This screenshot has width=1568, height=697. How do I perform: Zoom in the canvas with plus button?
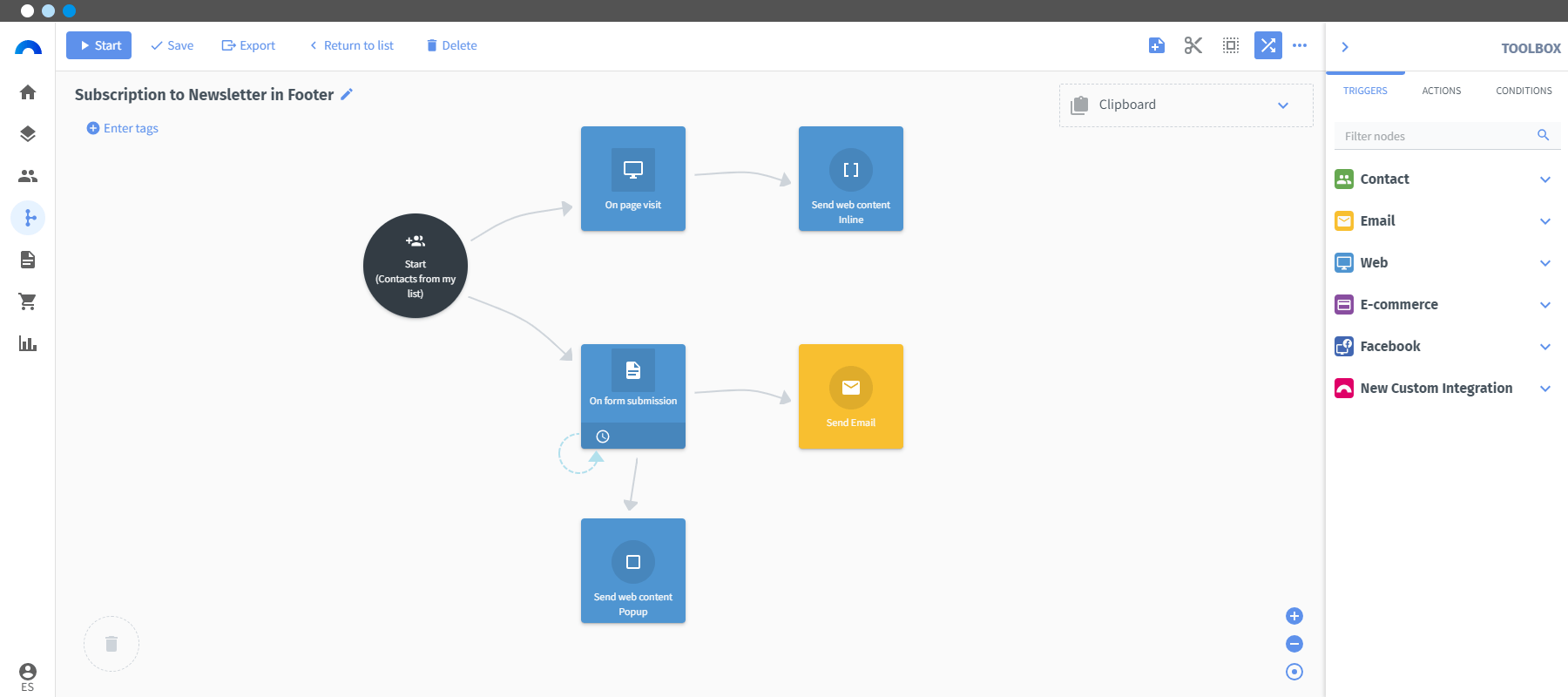pyautogui.click(x=1294, y=616)
